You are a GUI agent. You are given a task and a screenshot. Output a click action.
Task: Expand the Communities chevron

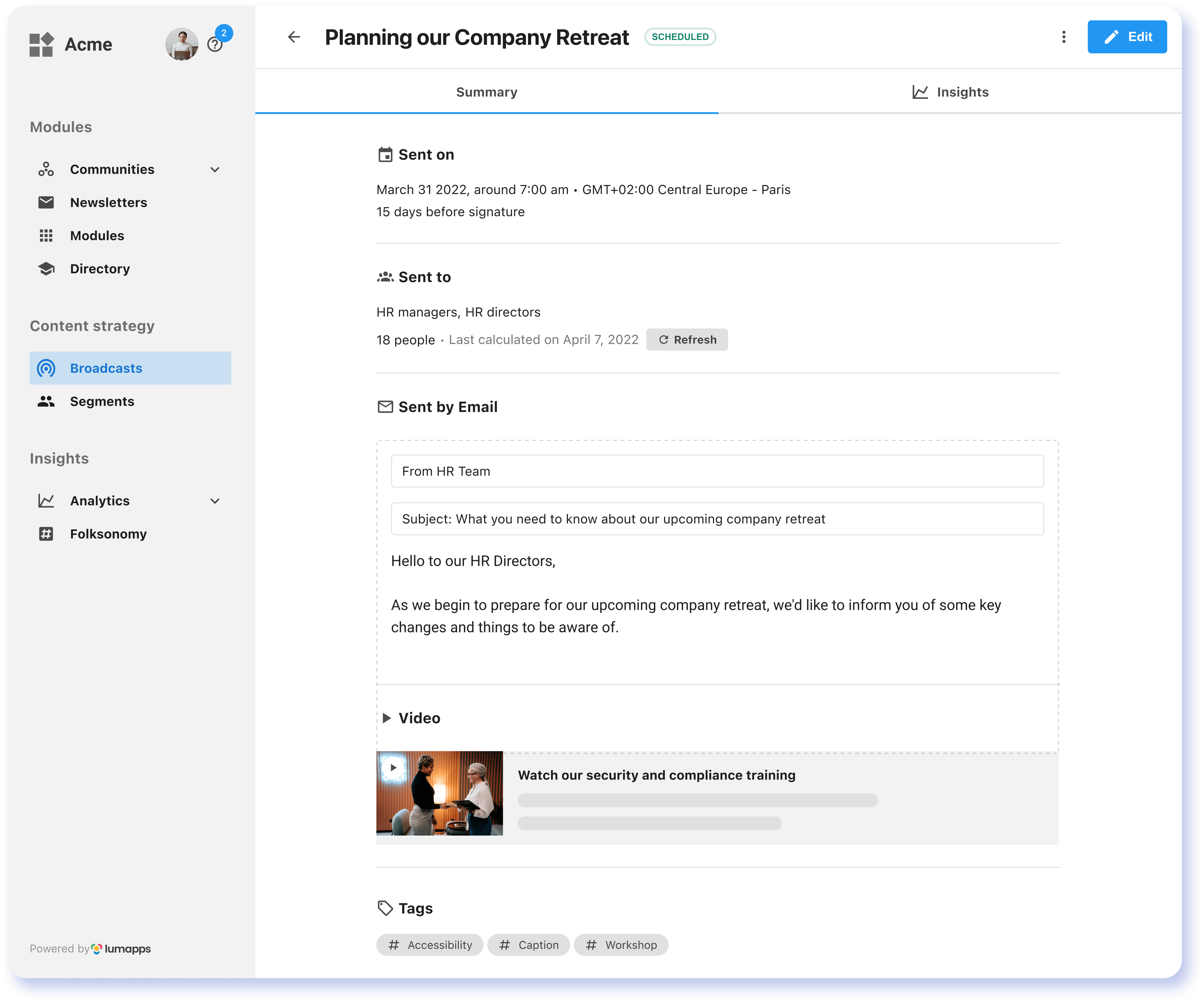tap(215, 169)
